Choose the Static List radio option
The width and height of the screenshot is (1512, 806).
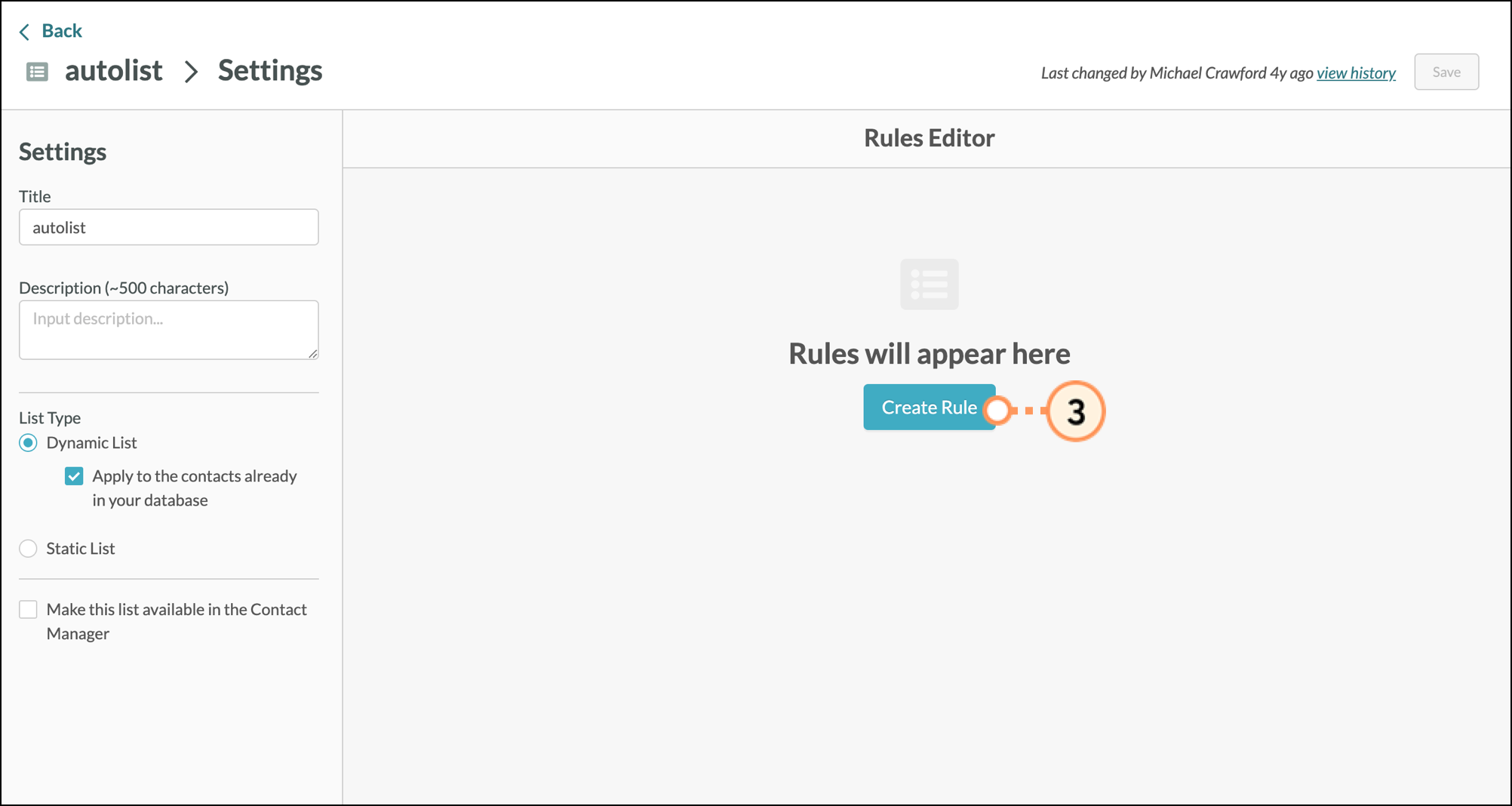[28, 549]
